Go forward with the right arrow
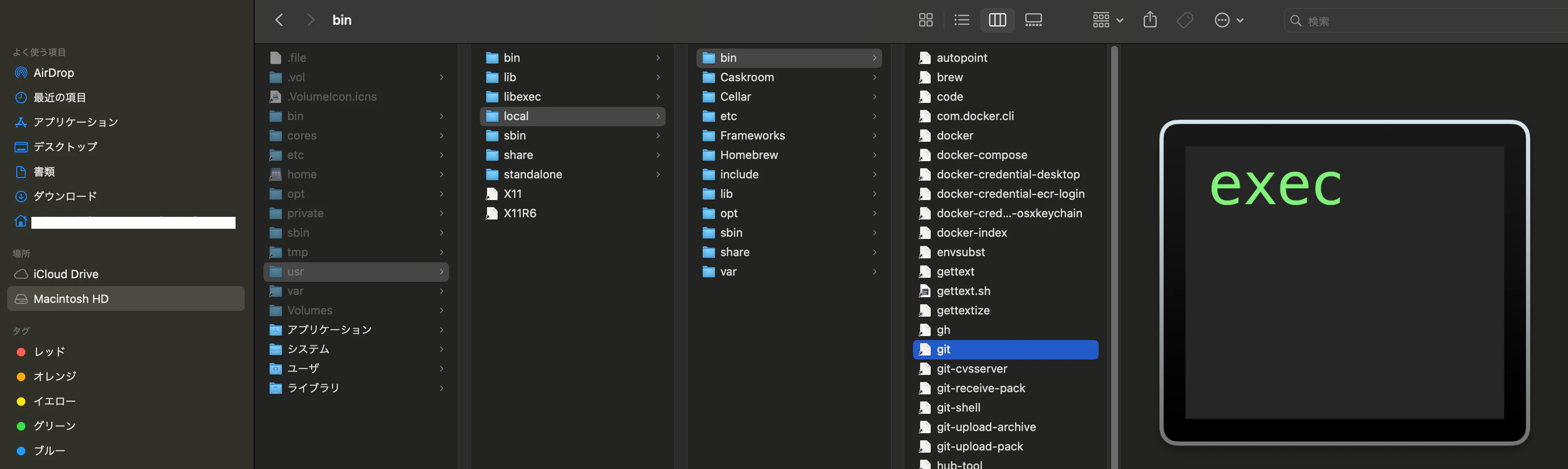The image size is (1568, 469). tap(310, 20)
